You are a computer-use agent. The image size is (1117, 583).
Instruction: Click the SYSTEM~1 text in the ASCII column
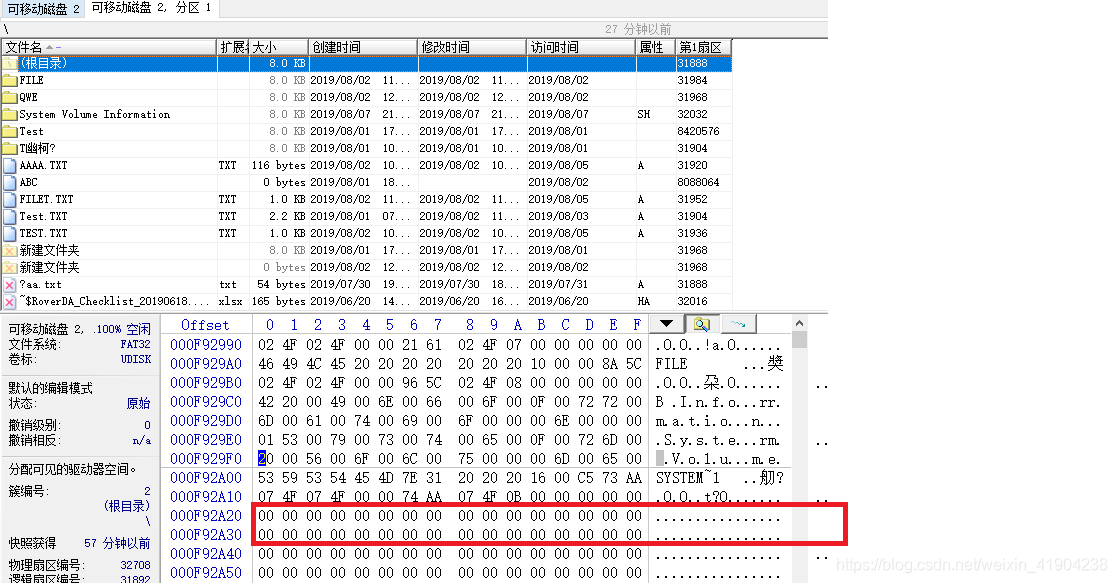(688, 478)
